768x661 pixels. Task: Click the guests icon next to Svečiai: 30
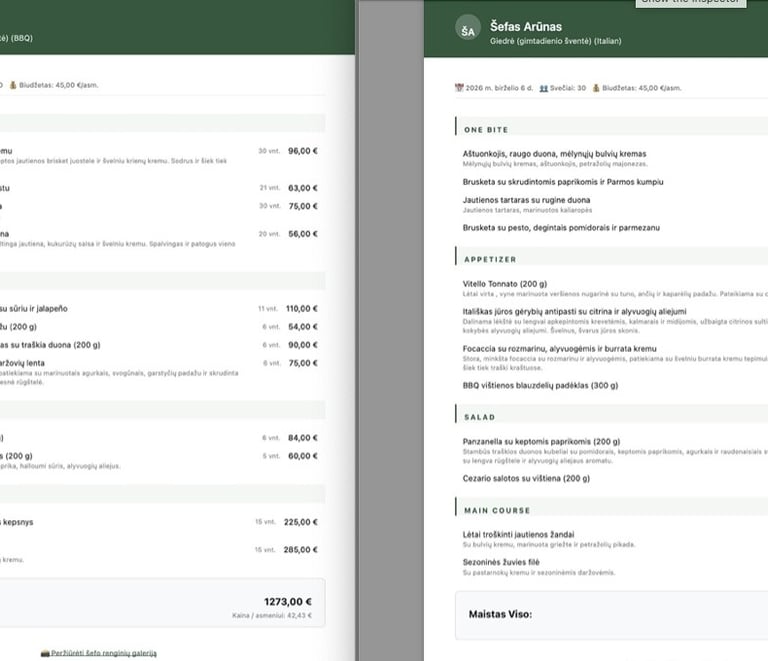click(x=544, y=88)
